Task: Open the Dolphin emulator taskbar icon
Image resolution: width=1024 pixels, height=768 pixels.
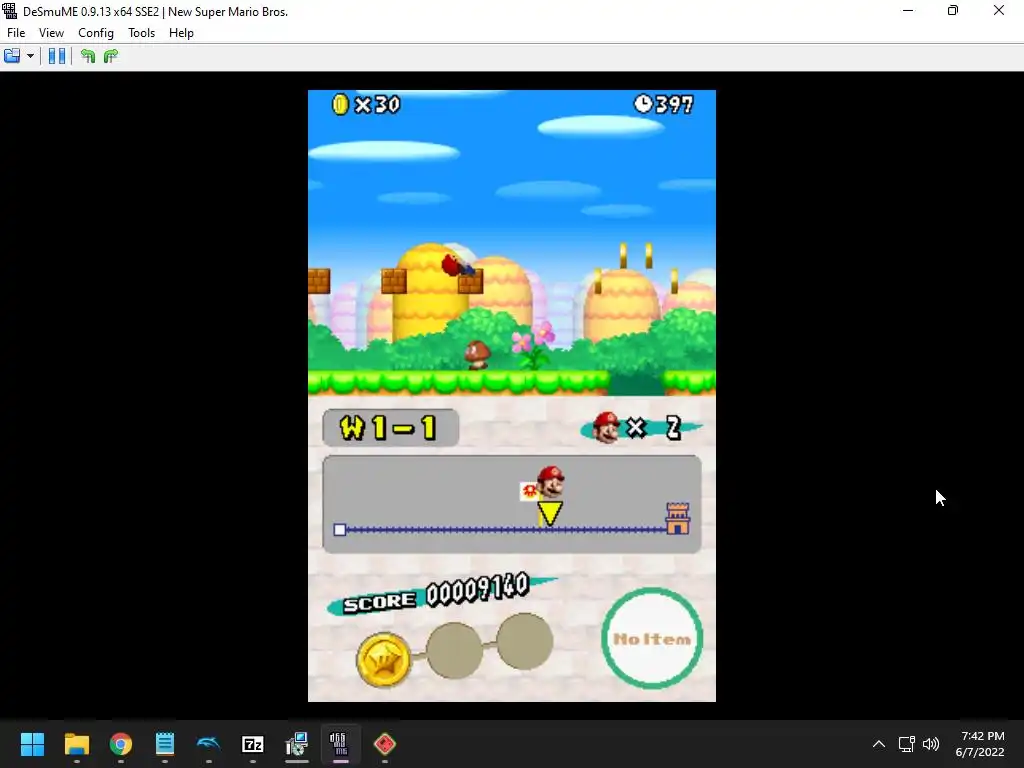Action: click(x=208, y=744)
